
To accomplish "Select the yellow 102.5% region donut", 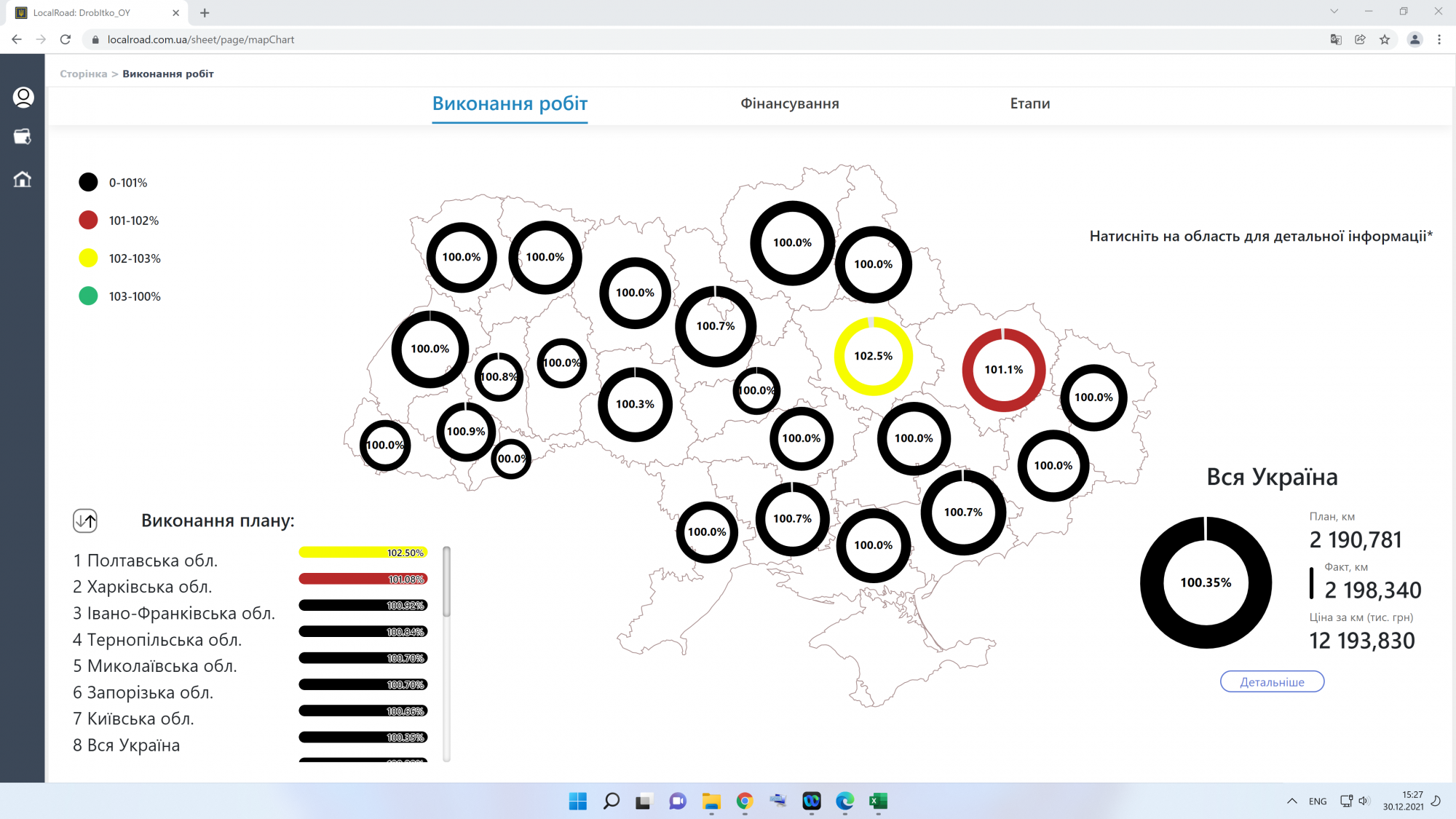I will tap(873, 356).
